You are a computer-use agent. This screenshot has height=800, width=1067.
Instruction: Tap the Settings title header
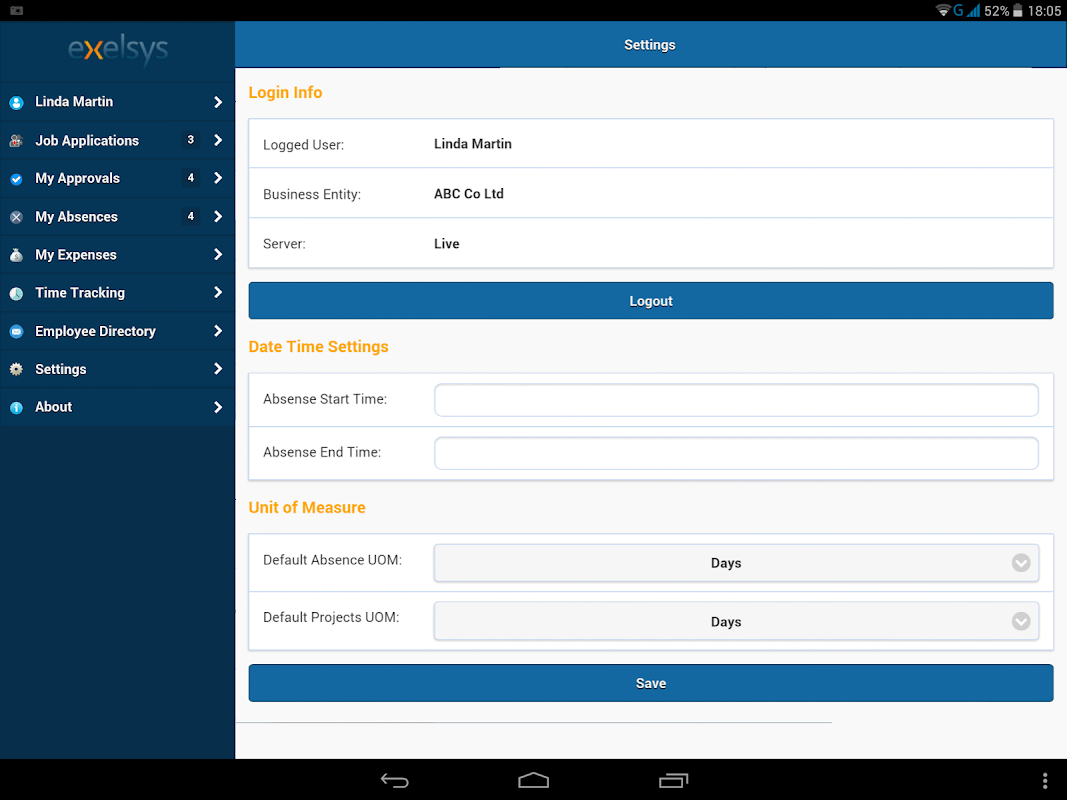[x=650, y=45]
